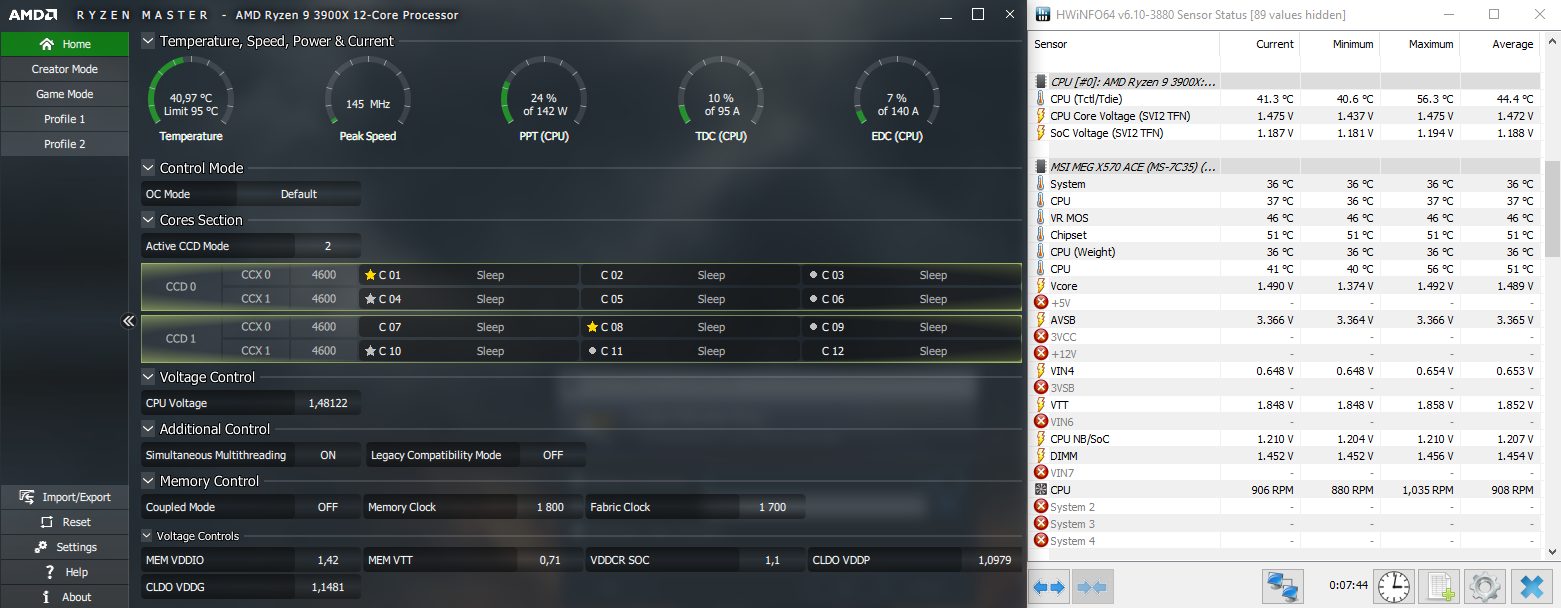Toggle Legacy Compatibility Mode OFF value
1561x608 pixels.
pos(553,455)
